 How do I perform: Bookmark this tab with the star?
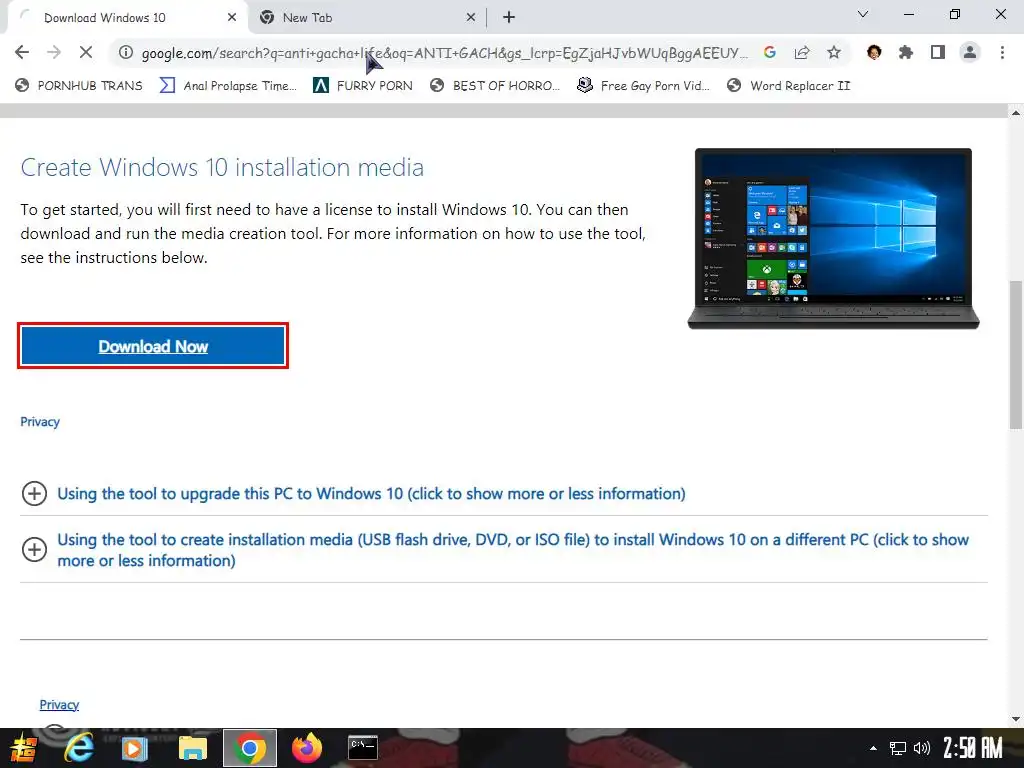pyautogui.click(x=834, y=52)
